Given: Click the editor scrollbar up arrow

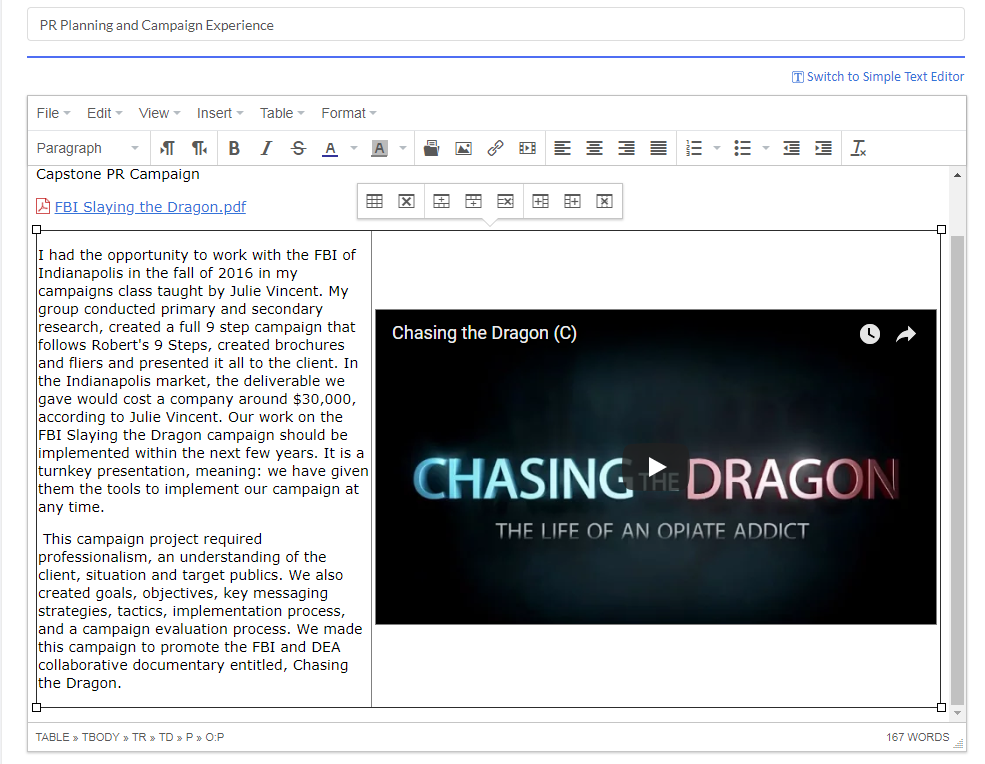Looking at the screenshot, I should click(x=957, y=175).
